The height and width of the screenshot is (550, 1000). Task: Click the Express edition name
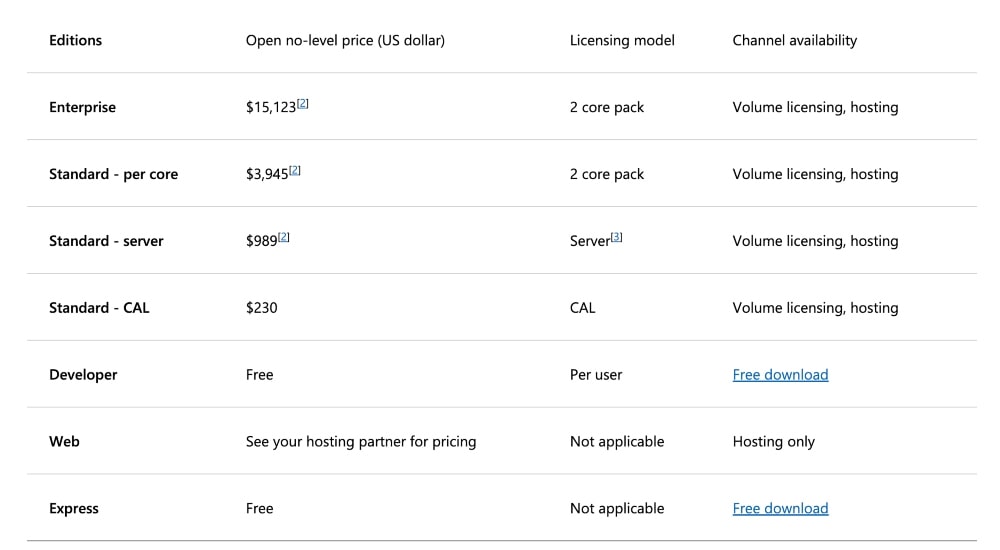point(74,509)
